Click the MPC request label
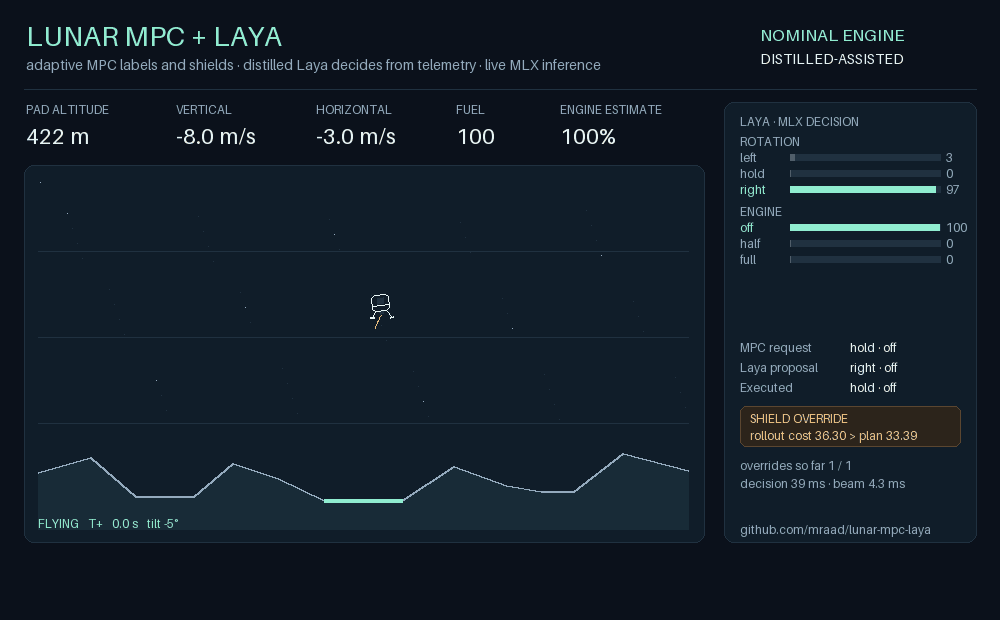This screenshot has height=620, width=1000. pos(776,348)
